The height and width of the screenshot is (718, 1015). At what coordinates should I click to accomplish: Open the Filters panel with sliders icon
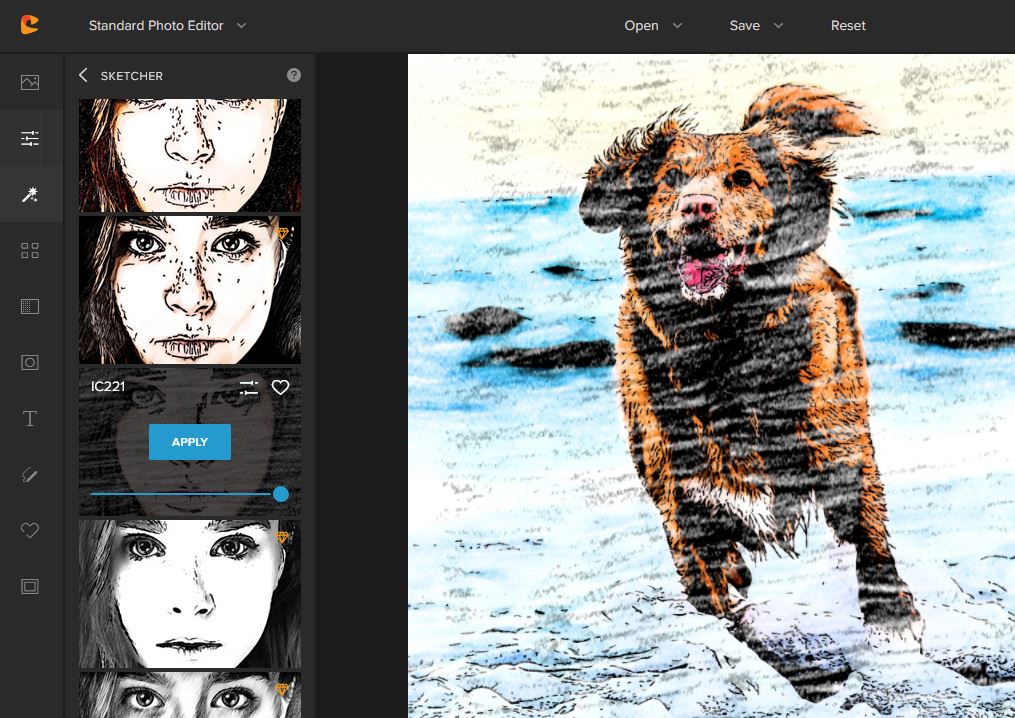click(30, 138)
